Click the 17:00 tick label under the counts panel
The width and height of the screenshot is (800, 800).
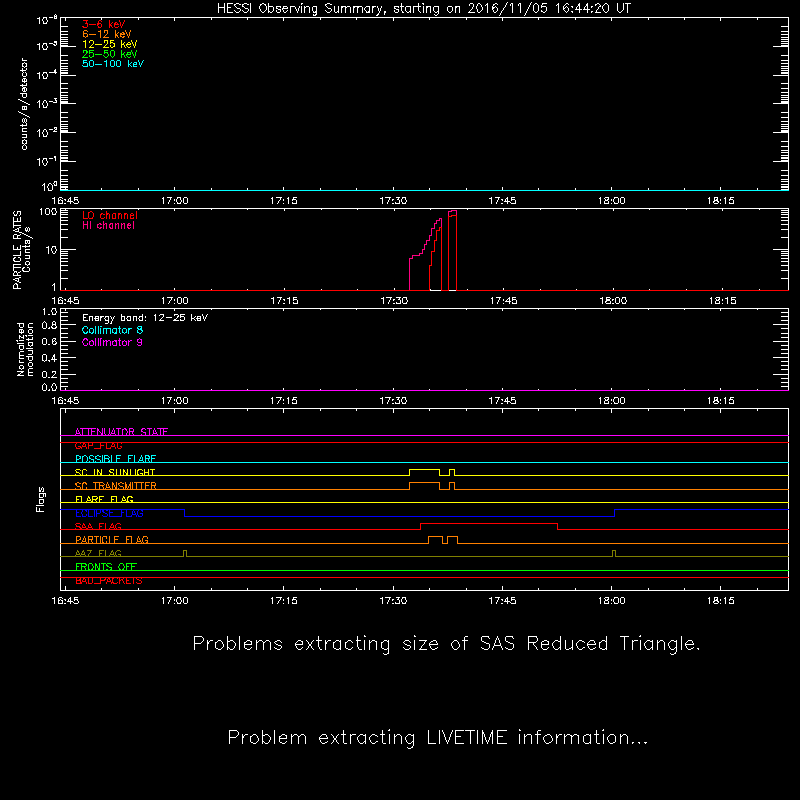[174, 201]
